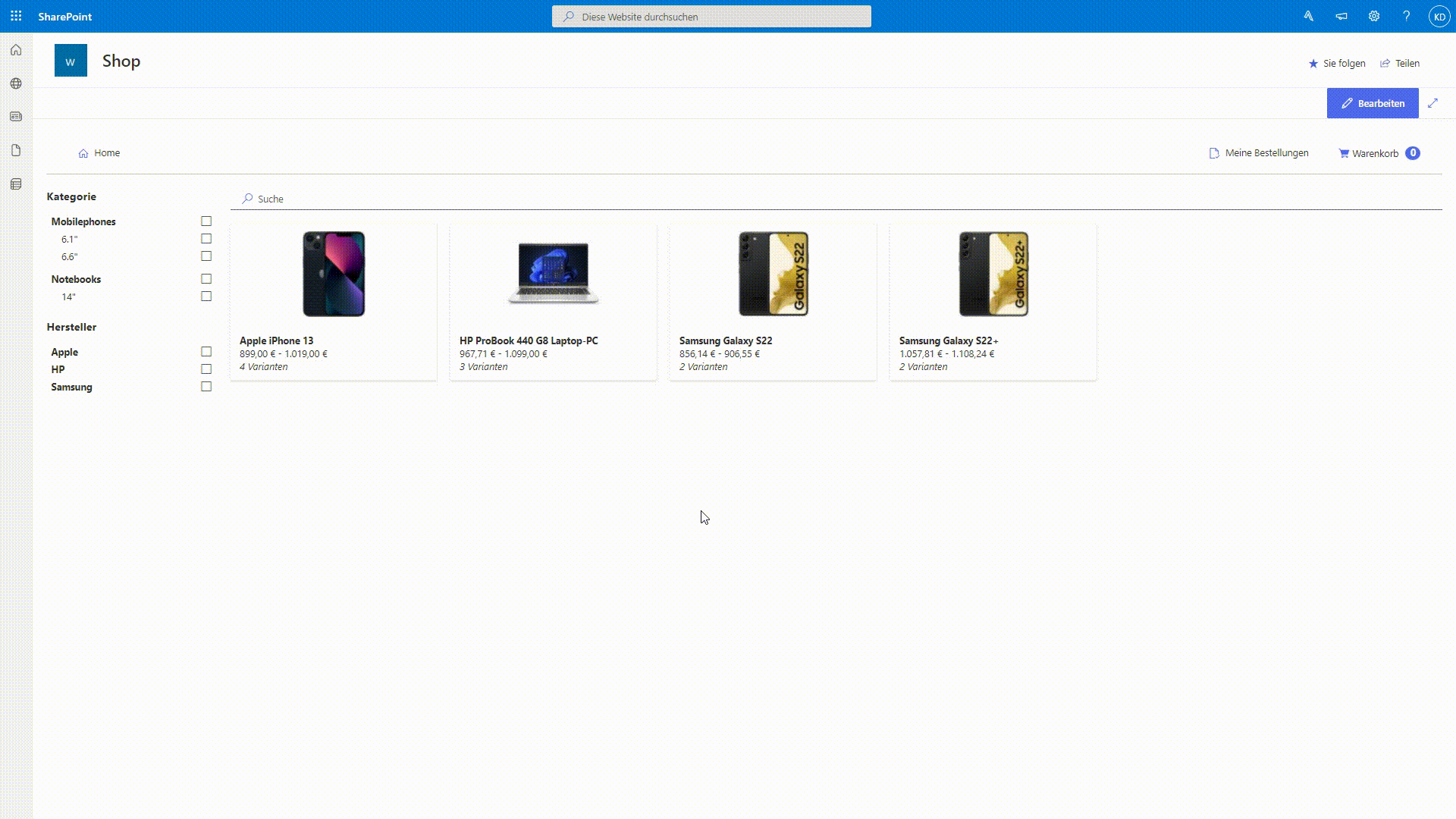Image resolution: width=1456 pixels, height=819 pixels.
Task: Click the Samsung Galaxy S22+ product title
Action: coord(949,340)
